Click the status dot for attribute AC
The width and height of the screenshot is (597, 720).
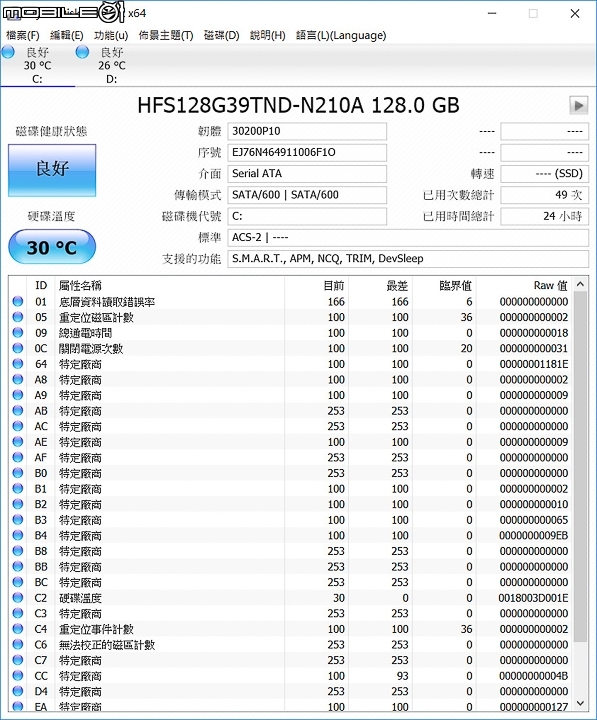click(x=18, y=426)
